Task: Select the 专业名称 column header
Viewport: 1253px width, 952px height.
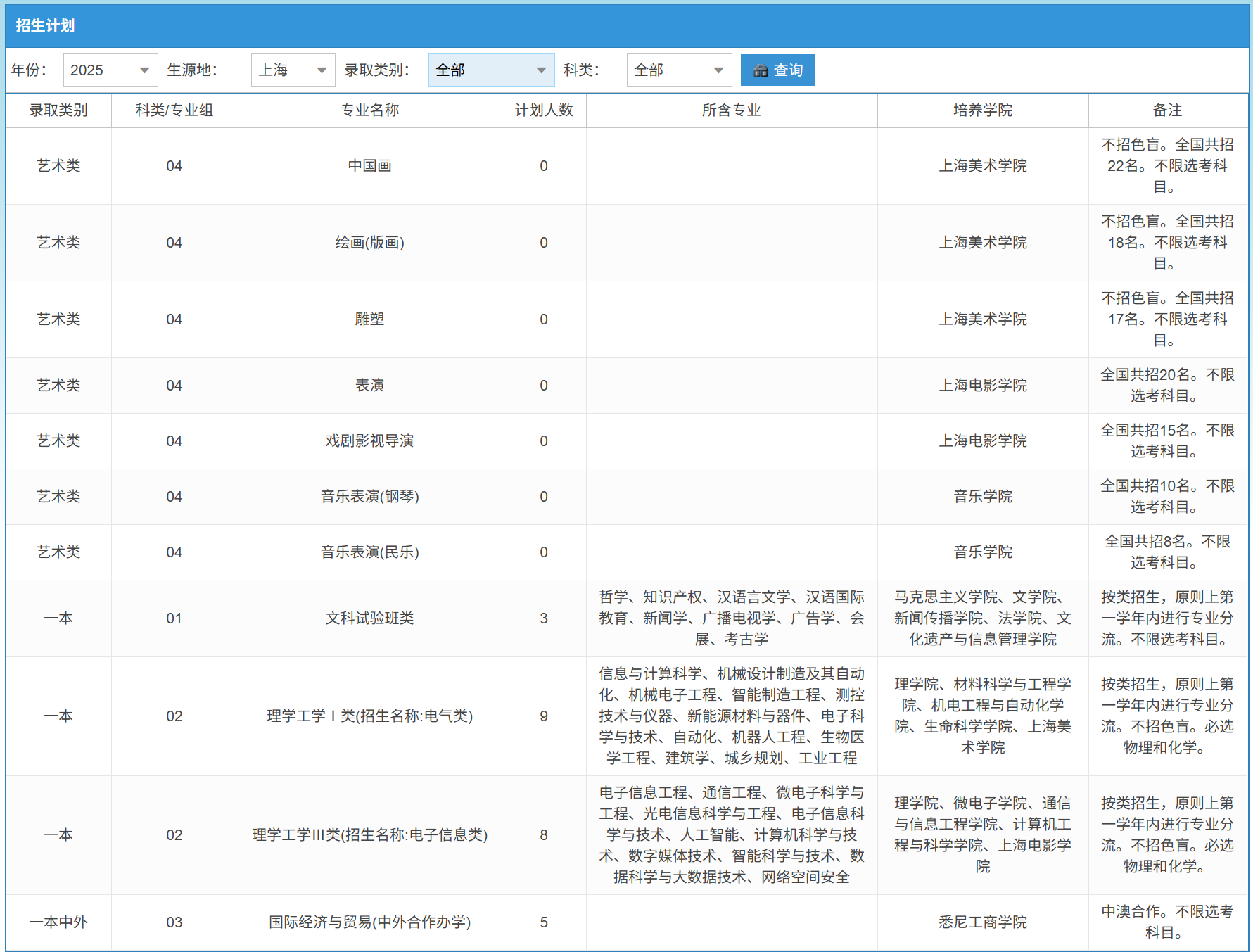Action: coord(369,110)
